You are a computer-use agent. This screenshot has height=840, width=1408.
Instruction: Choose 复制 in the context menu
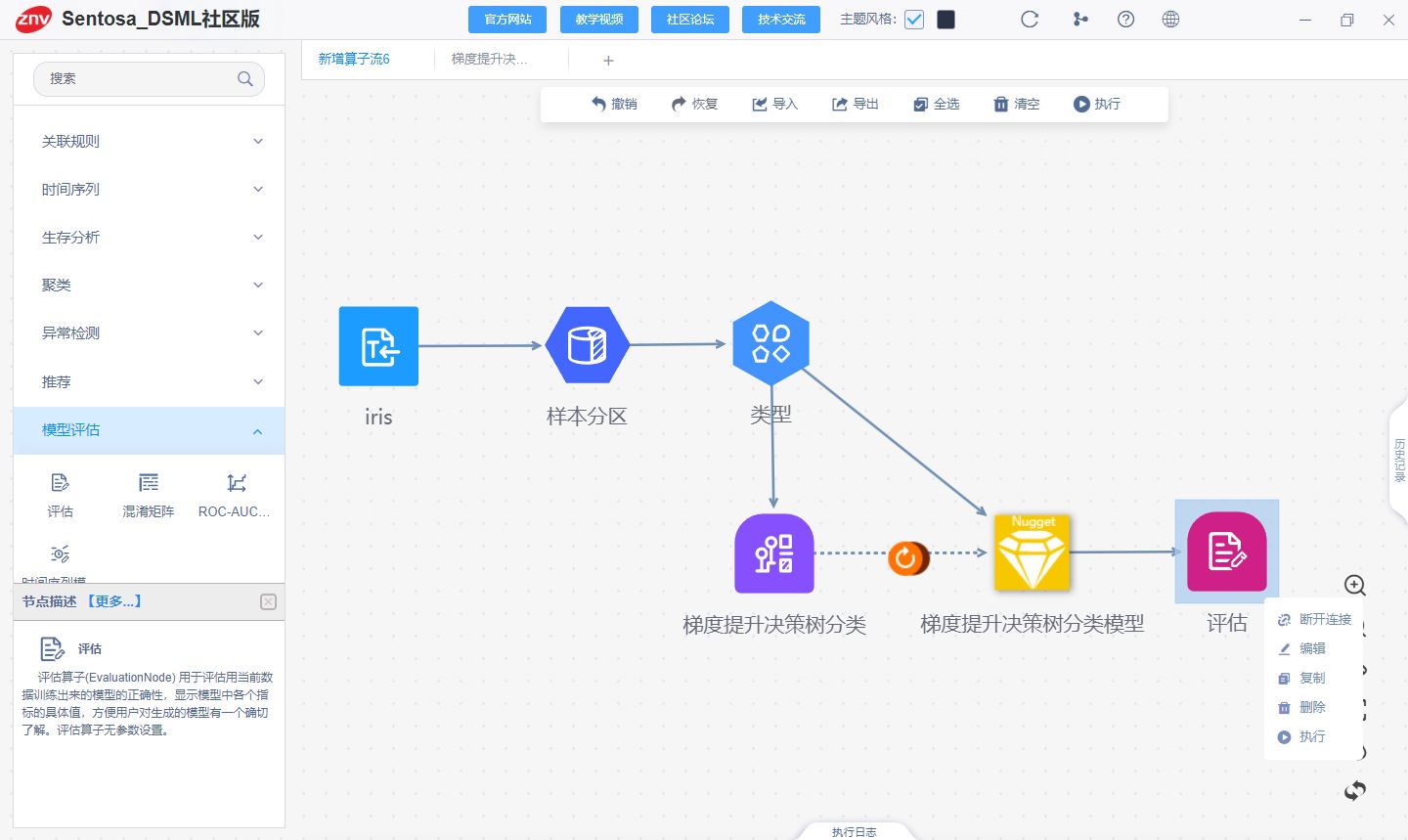pyautogui.click(x=1302, y=678)
